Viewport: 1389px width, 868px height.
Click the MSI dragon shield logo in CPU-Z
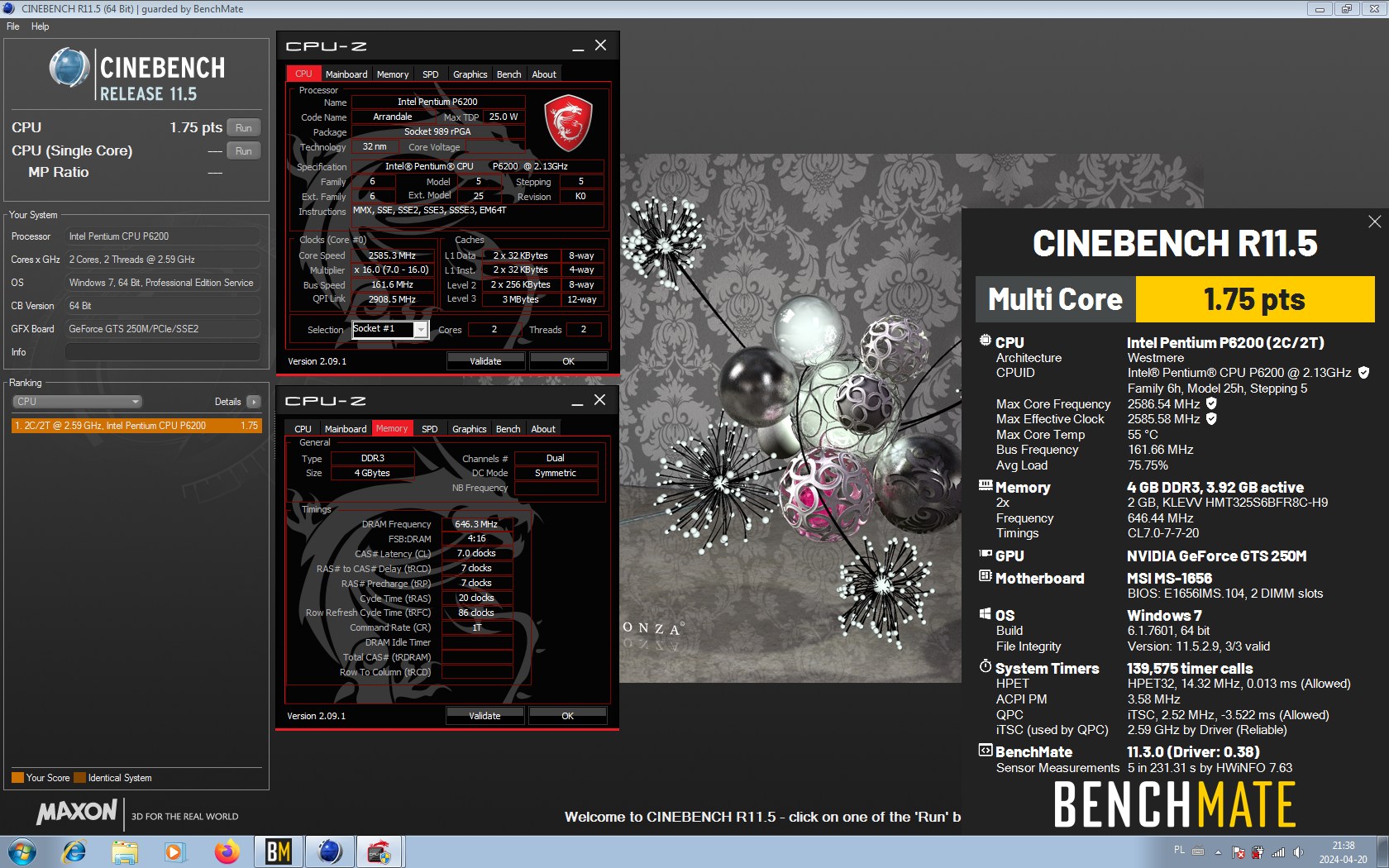(x=568, y=122)
